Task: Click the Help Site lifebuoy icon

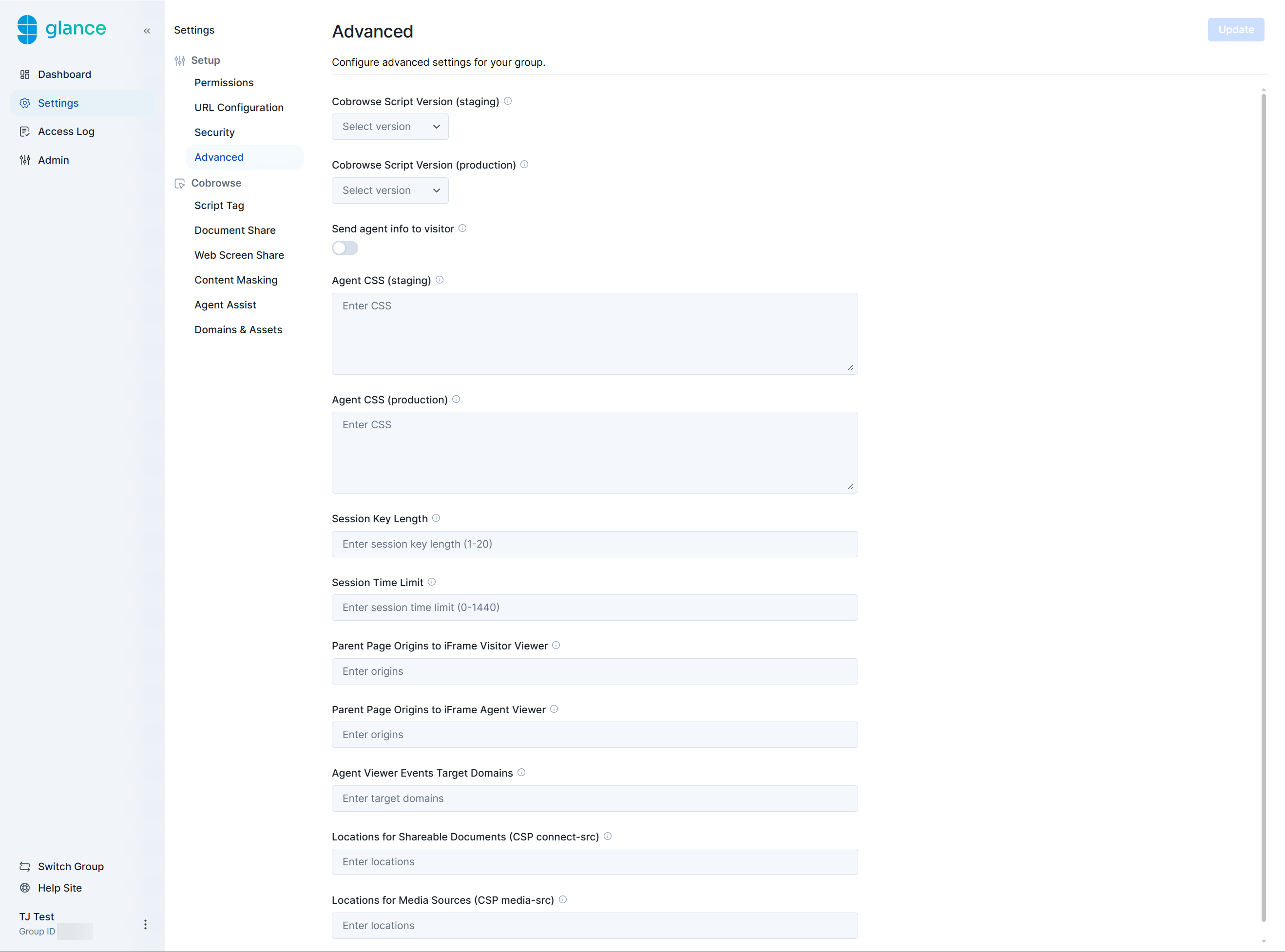Action: click(x=25, y=888)
